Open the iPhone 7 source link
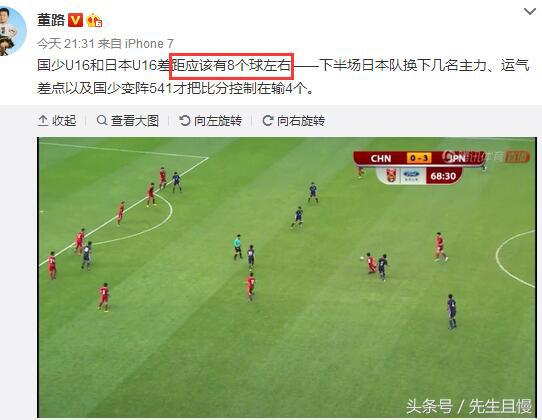The height and width of the screenshot is (420, 542). 149,44
